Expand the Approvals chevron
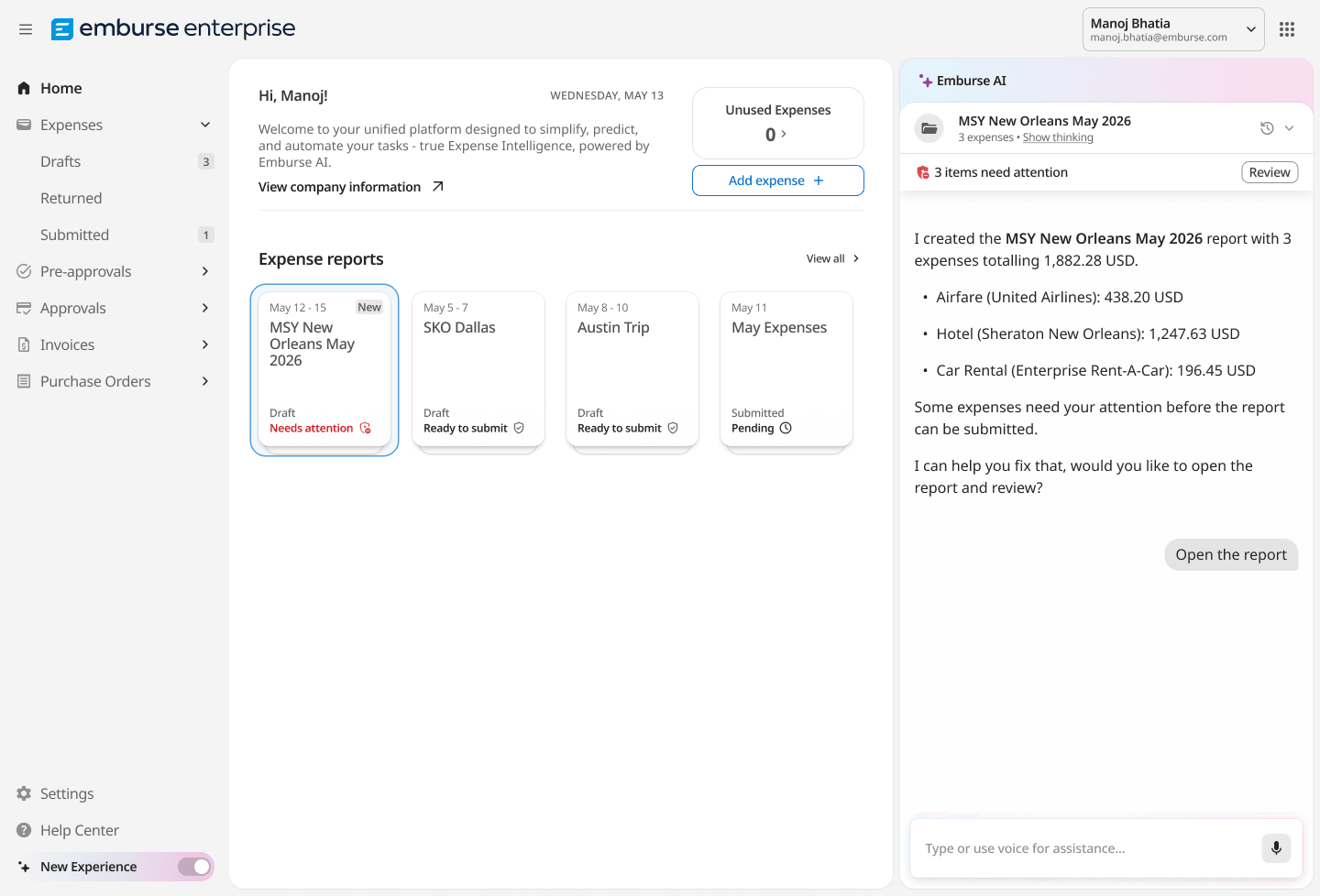The width and height of the screenshot is (1320, 896). tap(205, 308)
